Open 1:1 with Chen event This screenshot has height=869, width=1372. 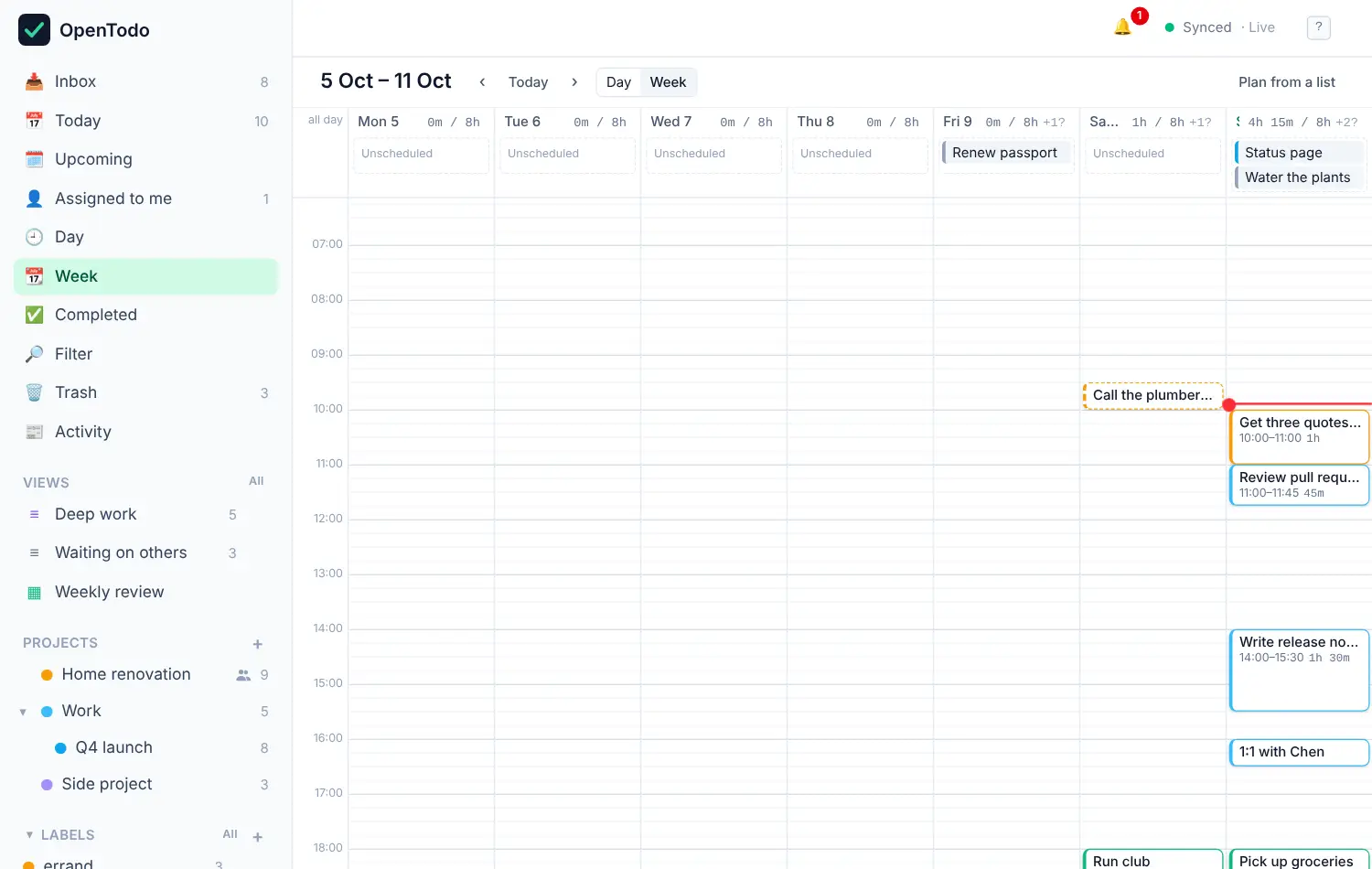click(x=1299, y=752)
